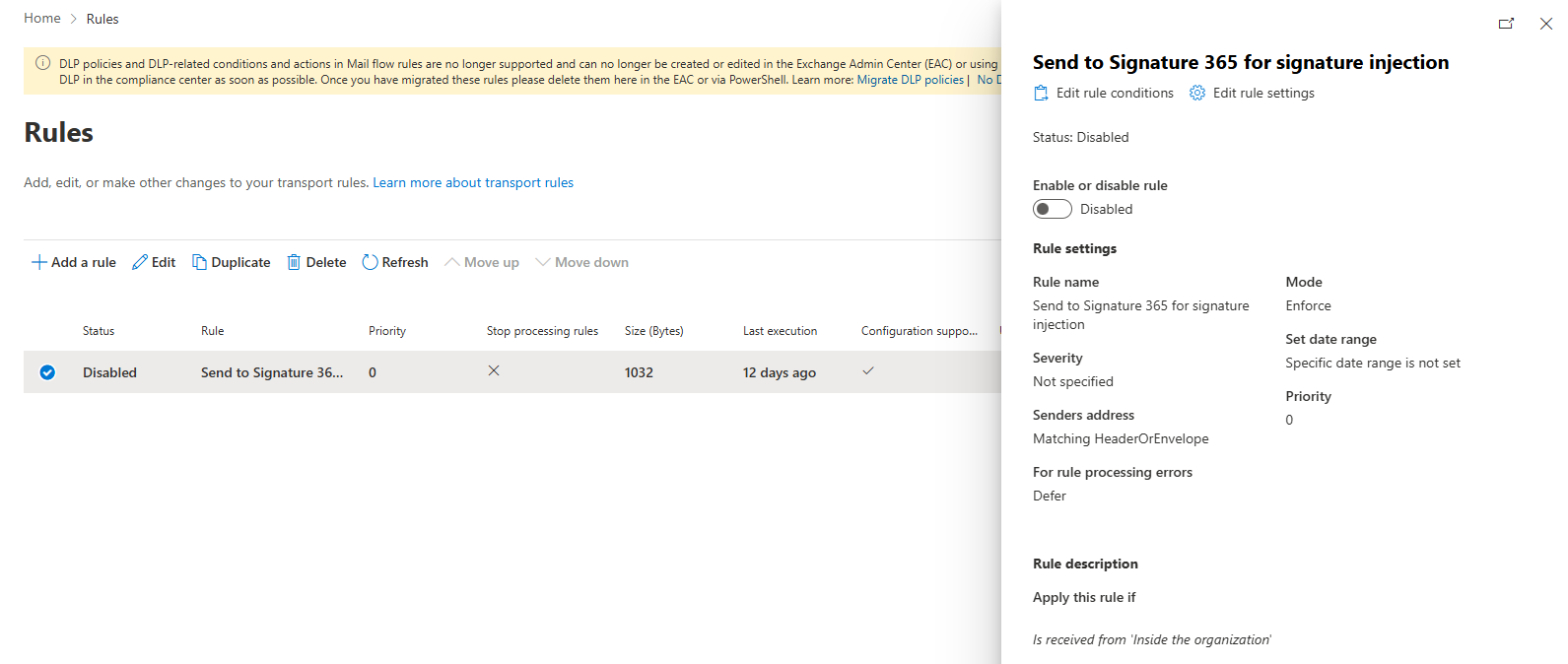Click the Refresh circular arrow icon
This screenshot has height=664, width=1568.
[370, 262]
